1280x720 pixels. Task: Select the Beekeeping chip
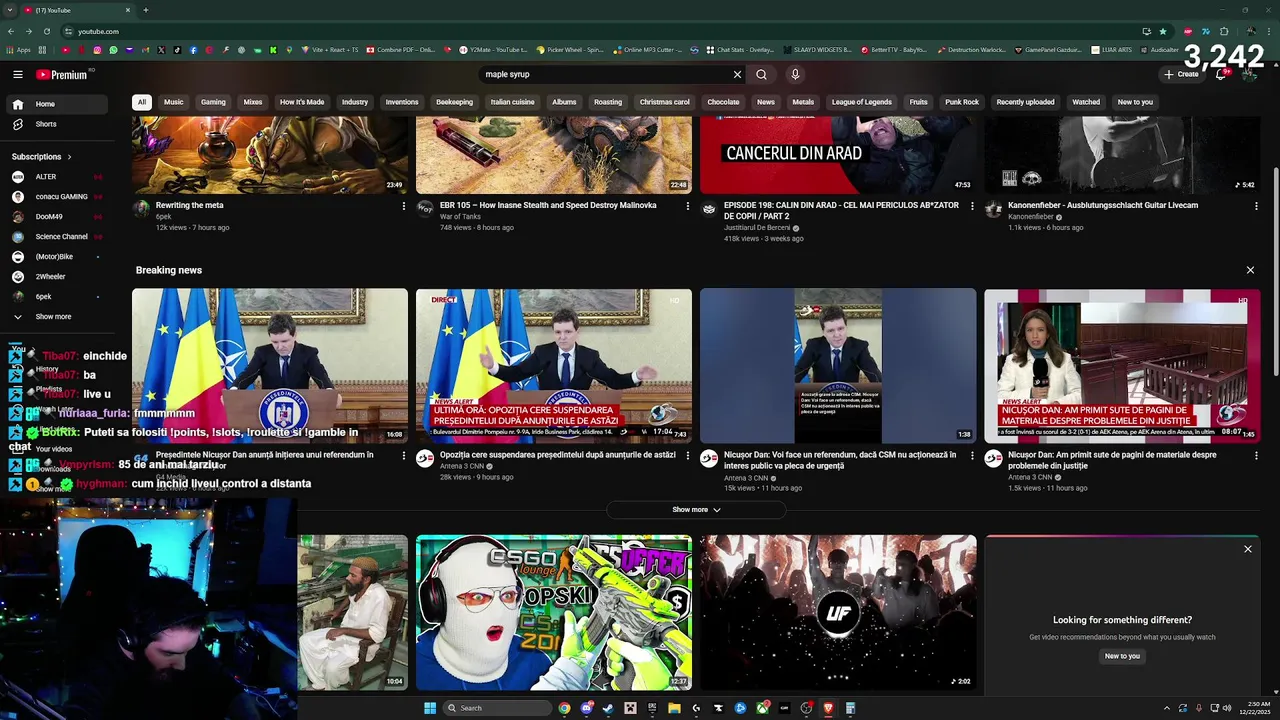[x=454, y=102]
